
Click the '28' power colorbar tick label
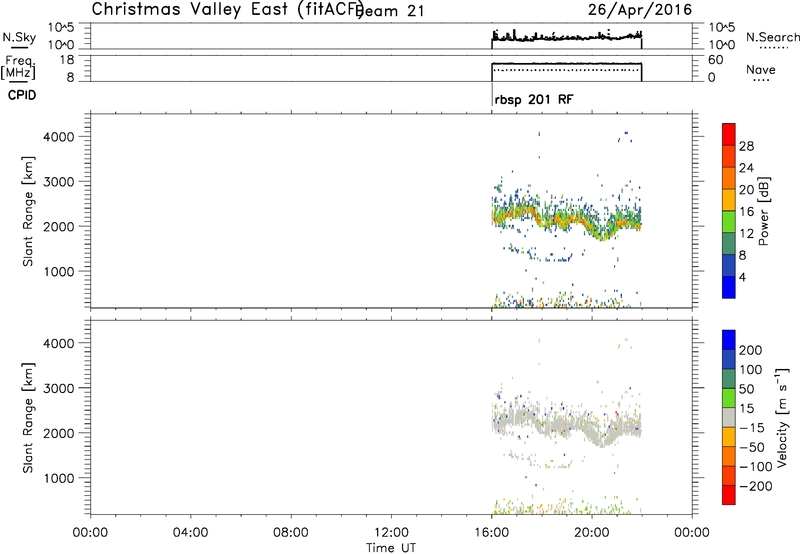(x=746, y=146)
